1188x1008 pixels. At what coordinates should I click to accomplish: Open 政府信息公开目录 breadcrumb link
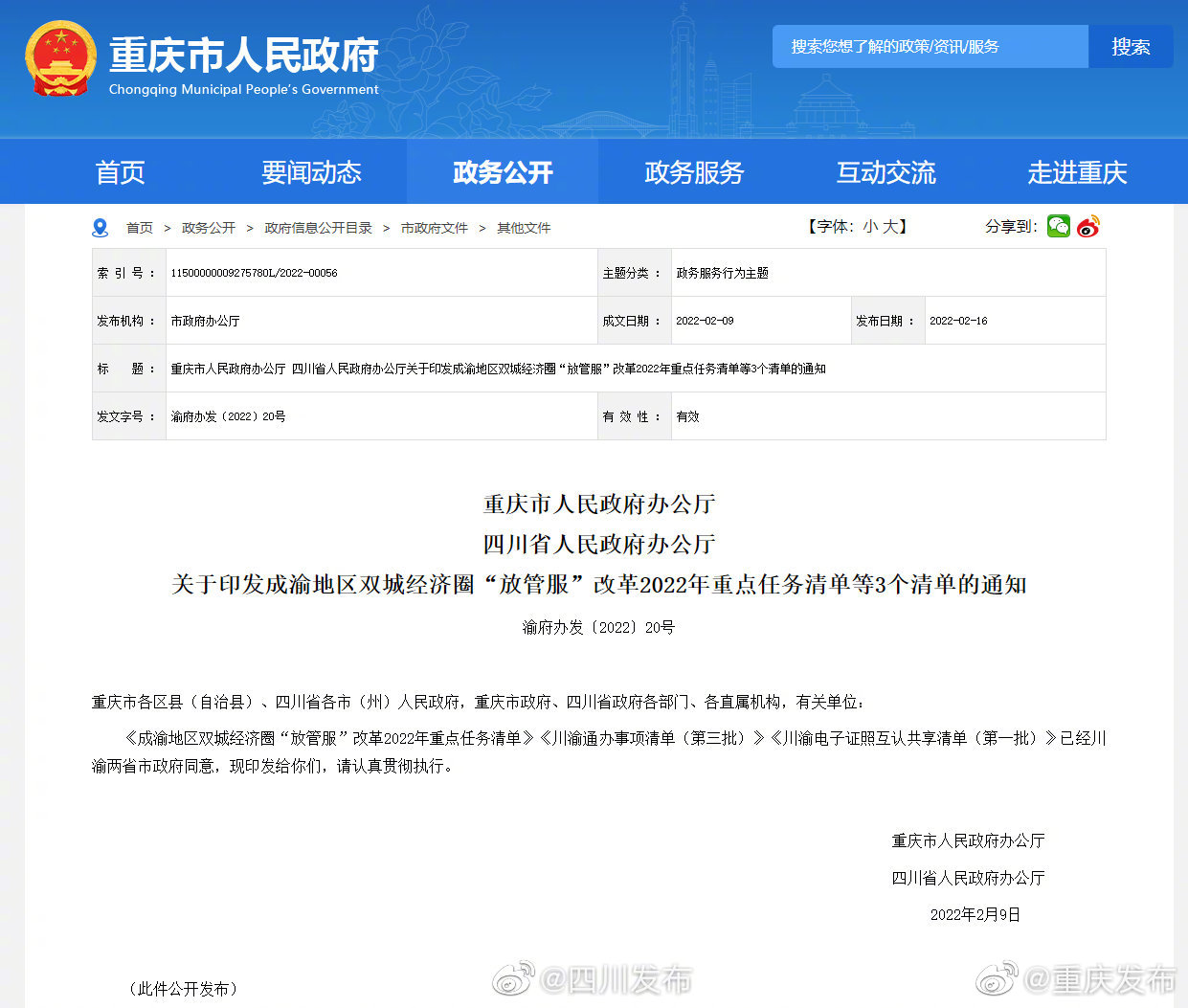point(318,228)
